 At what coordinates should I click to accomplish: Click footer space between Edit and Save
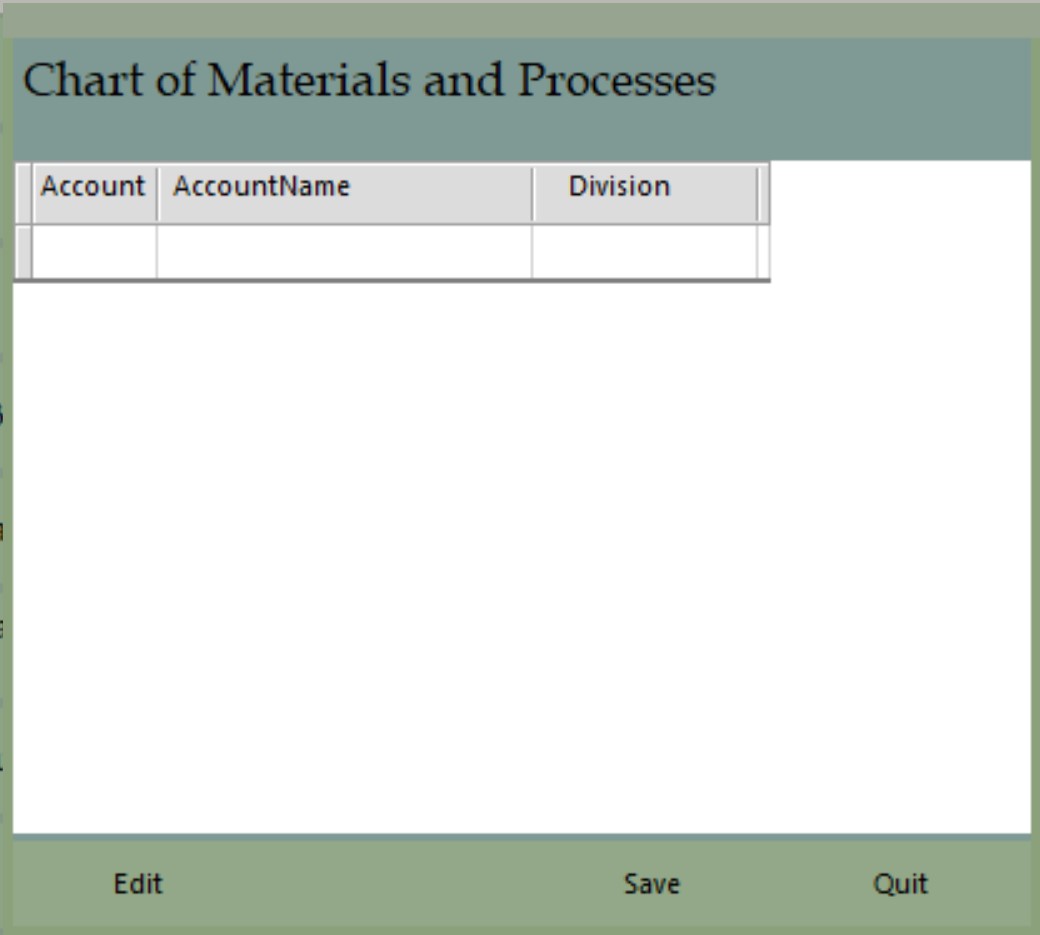[390, 884]
